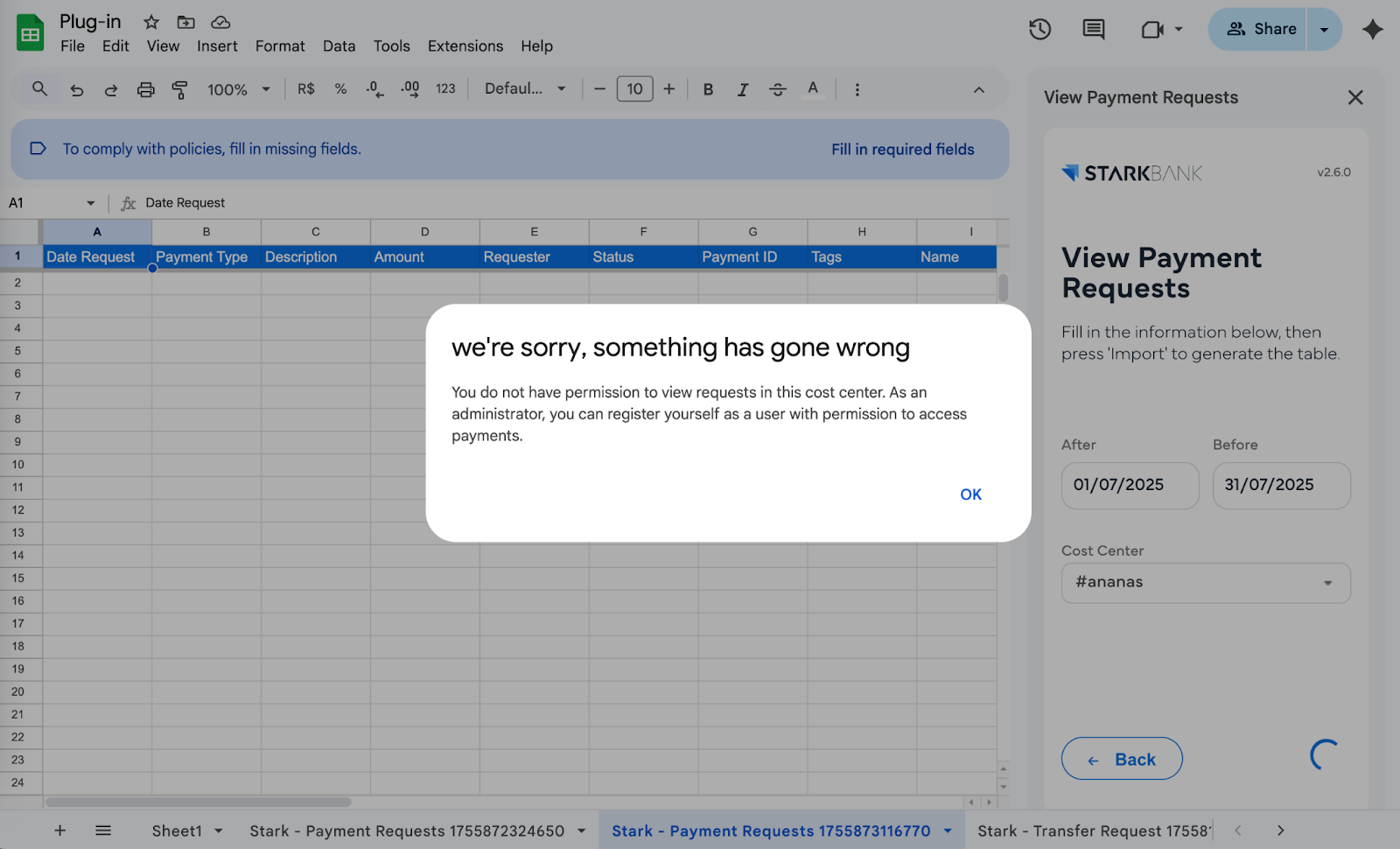Open the Cost Center #ananas dropdown
The image size is (1400, 849).
click(1205, 583)
